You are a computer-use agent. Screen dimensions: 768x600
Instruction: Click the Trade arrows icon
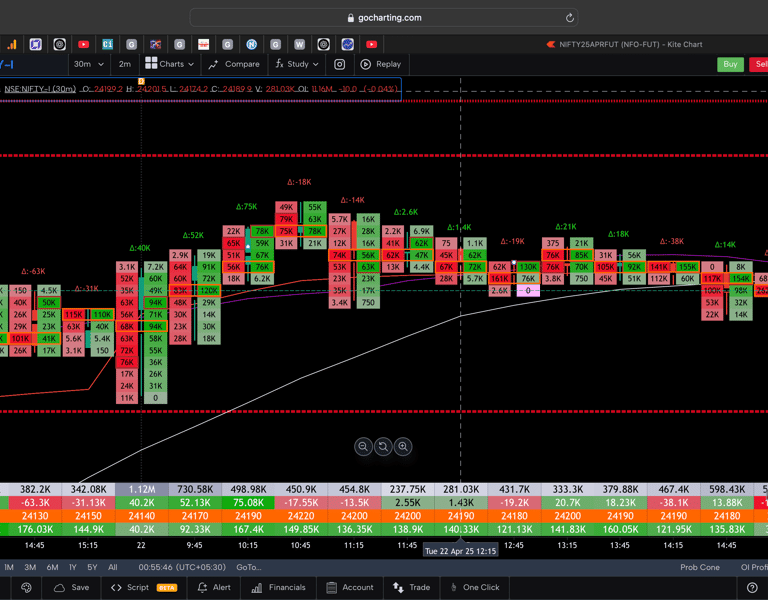[398, 587]
